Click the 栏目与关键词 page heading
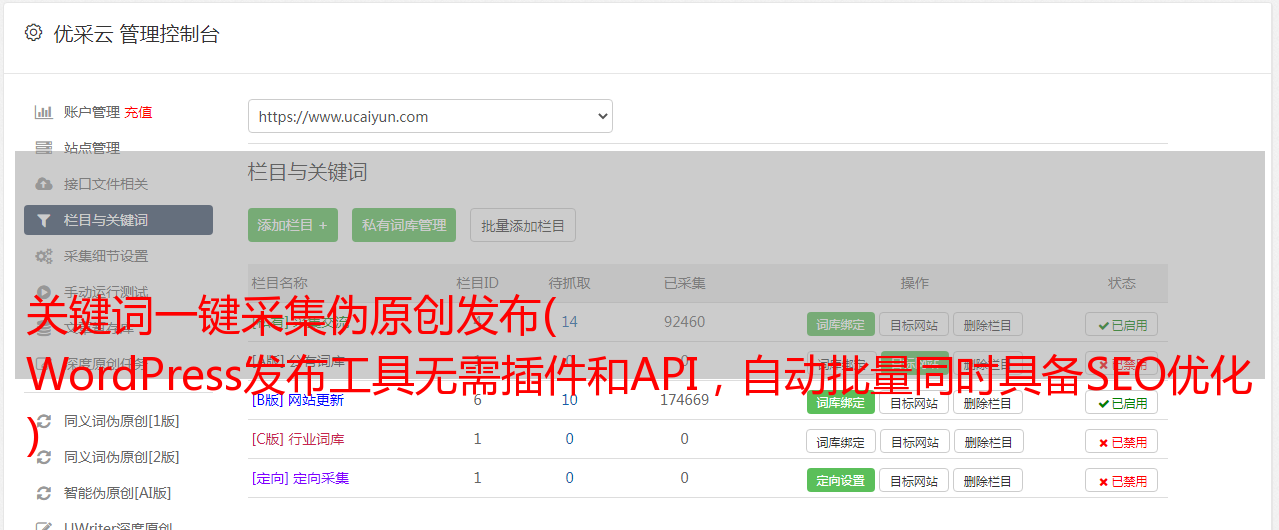This screenshot has width=1279, height=530. coord(307,172)
